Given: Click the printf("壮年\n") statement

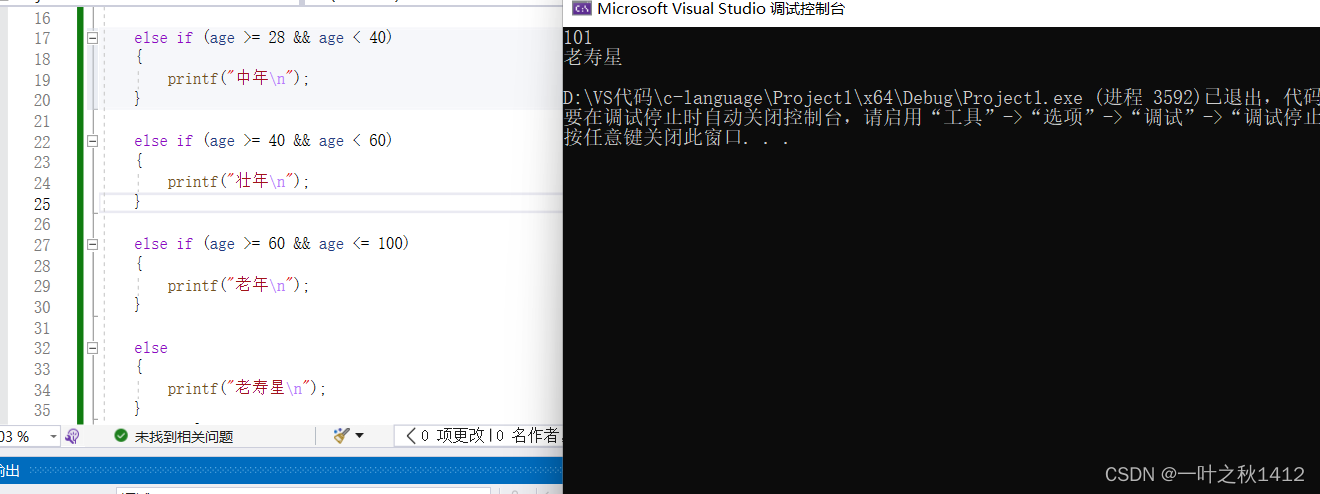Looking at the screenshot, I should tap(238, 182).
